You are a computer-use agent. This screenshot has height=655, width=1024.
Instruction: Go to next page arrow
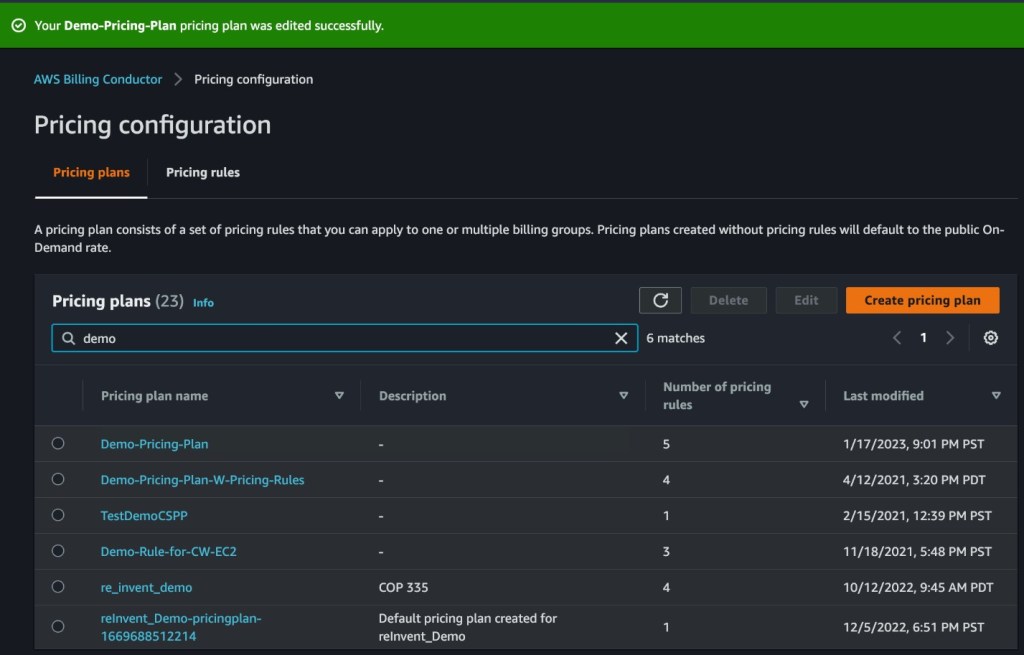tap(950, 338)
